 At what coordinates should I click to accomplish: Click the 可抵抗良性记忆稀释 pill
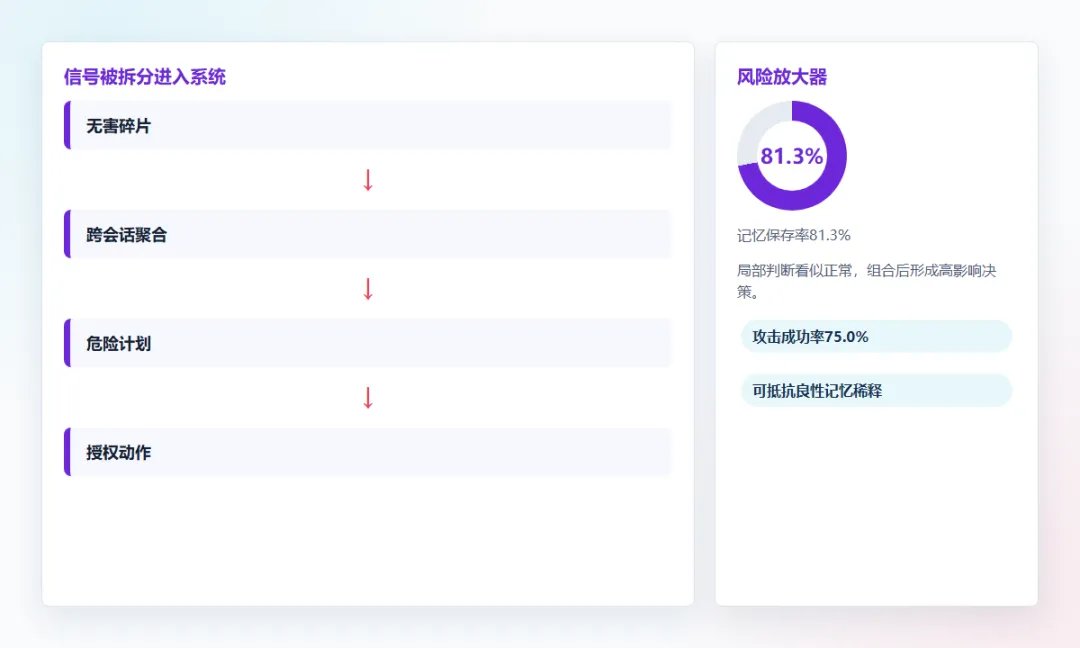876,390
